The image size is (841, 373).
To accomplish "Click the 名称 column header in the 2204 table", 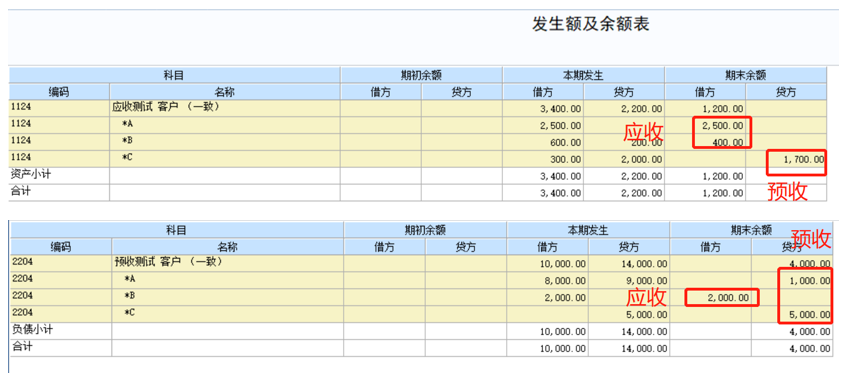I will click(x=227, y=247).
